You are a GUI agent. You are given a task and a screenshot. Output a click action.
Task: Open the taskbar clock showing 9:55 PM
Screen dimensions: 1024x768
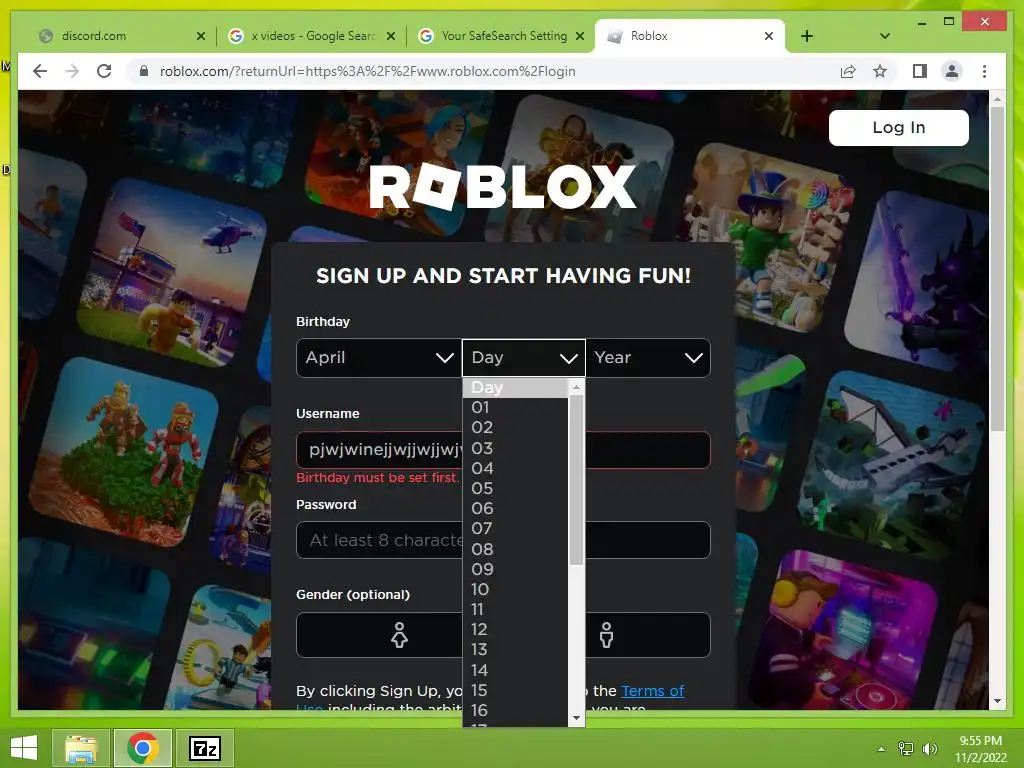980,748
